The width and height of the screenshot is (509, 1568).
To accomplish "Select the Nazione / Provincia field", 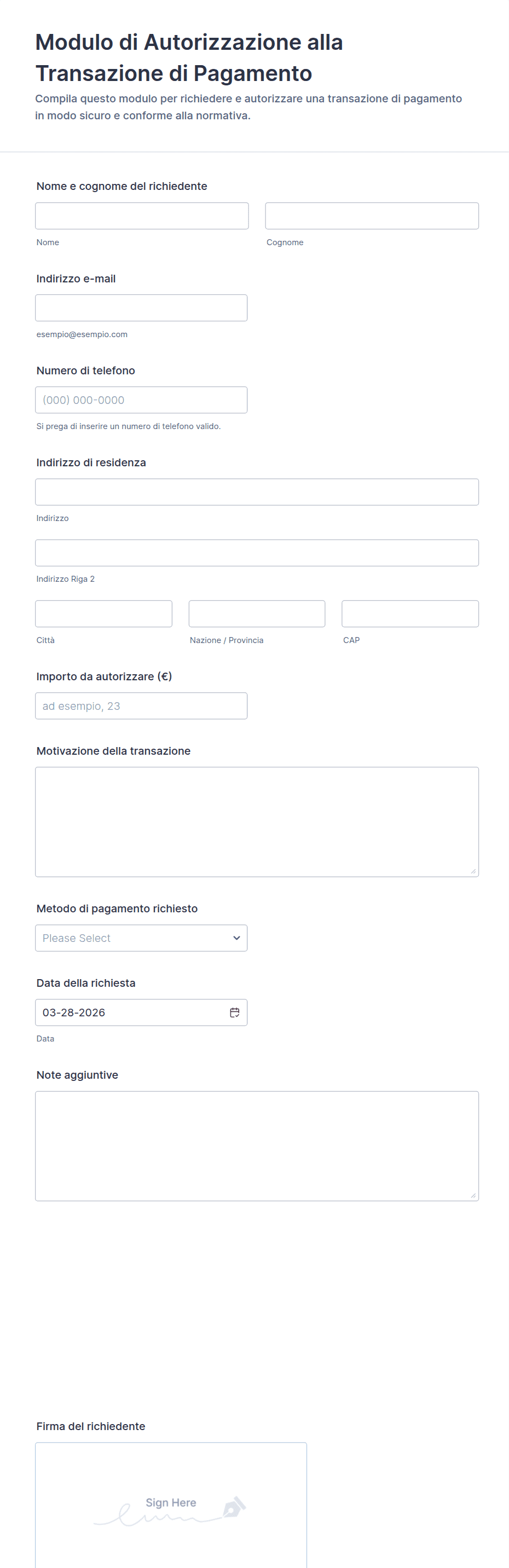I will 256,614.
